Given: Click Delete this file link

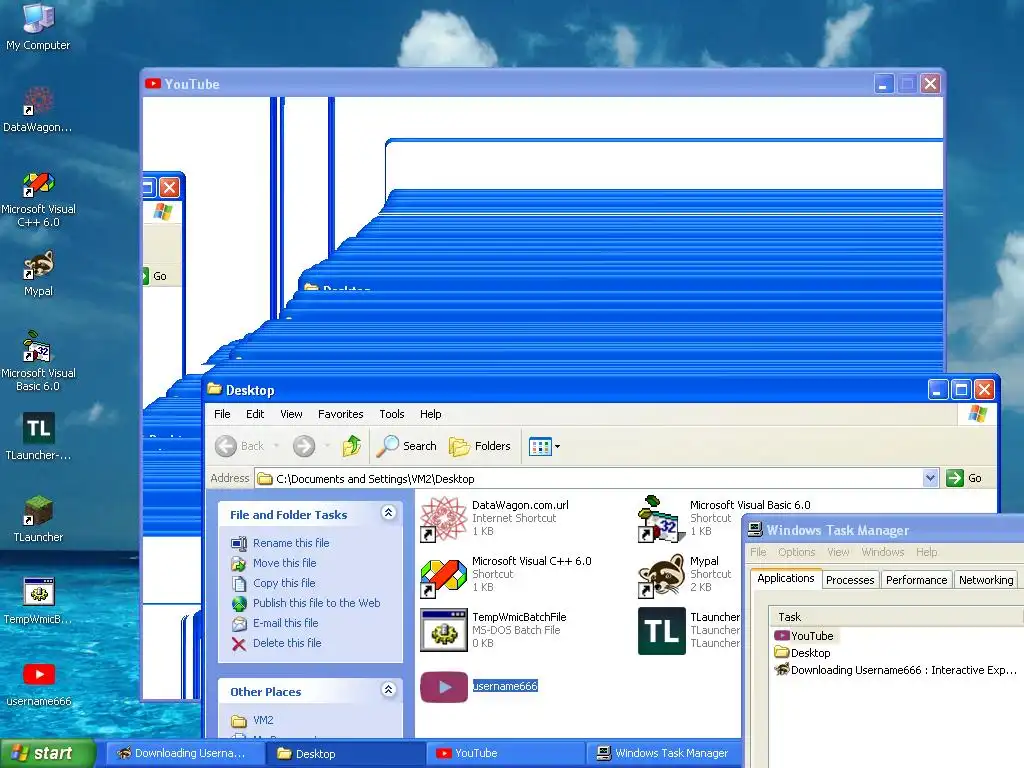Looking at the screenshot, I should point(287,643).
